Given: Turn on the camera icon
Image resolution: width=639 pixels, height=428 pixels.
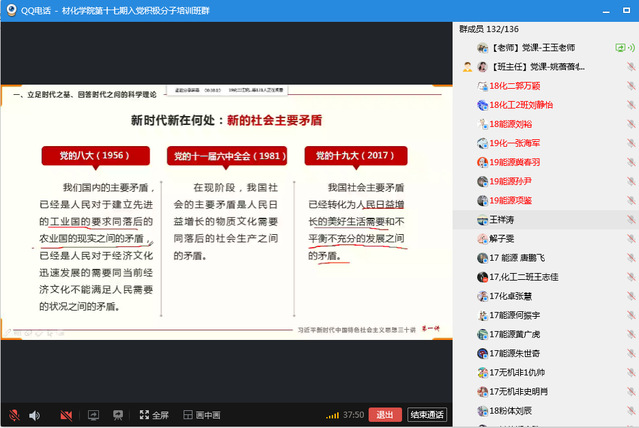Looking at the screenshot, I should (x=66, y=414).
